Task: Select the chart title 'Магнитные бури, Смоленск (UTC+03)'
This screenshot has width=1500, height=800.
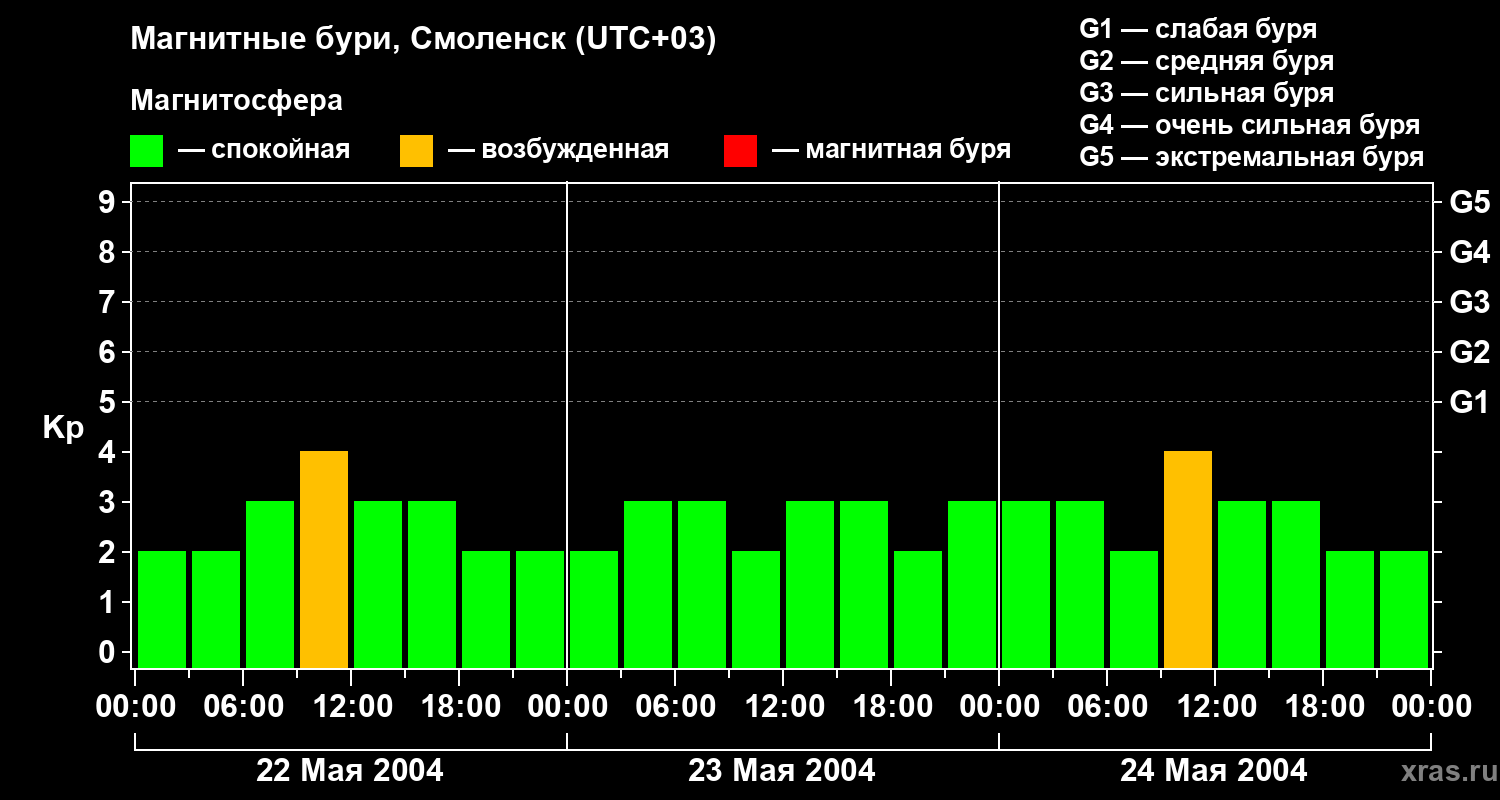Action: pos(423,41)
